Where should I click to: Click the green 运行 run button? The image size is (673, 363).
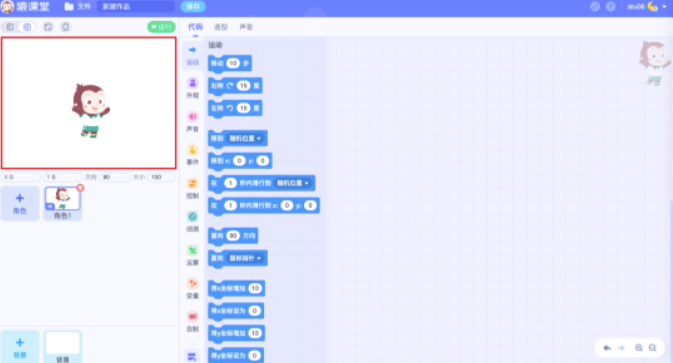161,27
